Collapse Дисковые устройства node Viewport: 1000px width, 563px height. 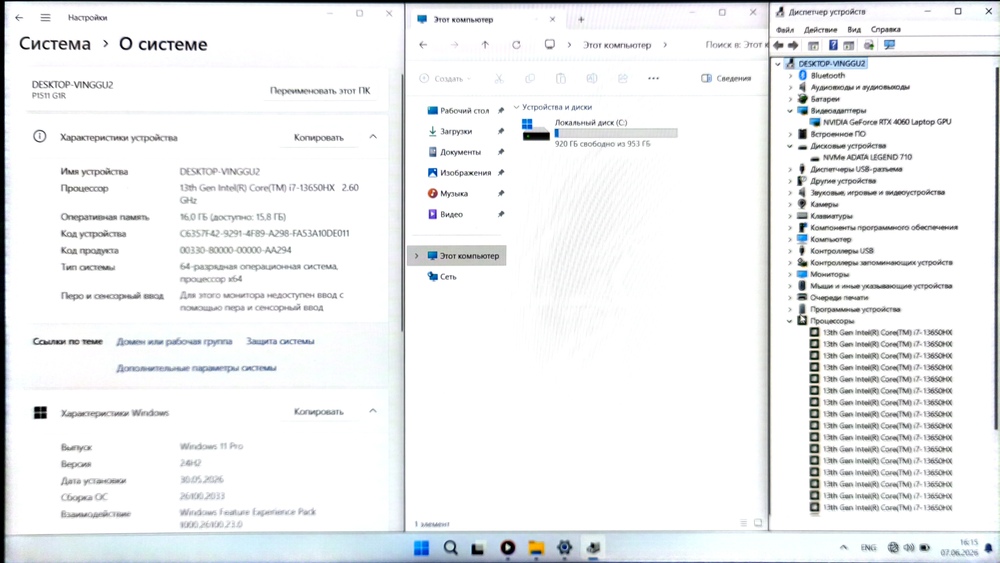[790, 145]
